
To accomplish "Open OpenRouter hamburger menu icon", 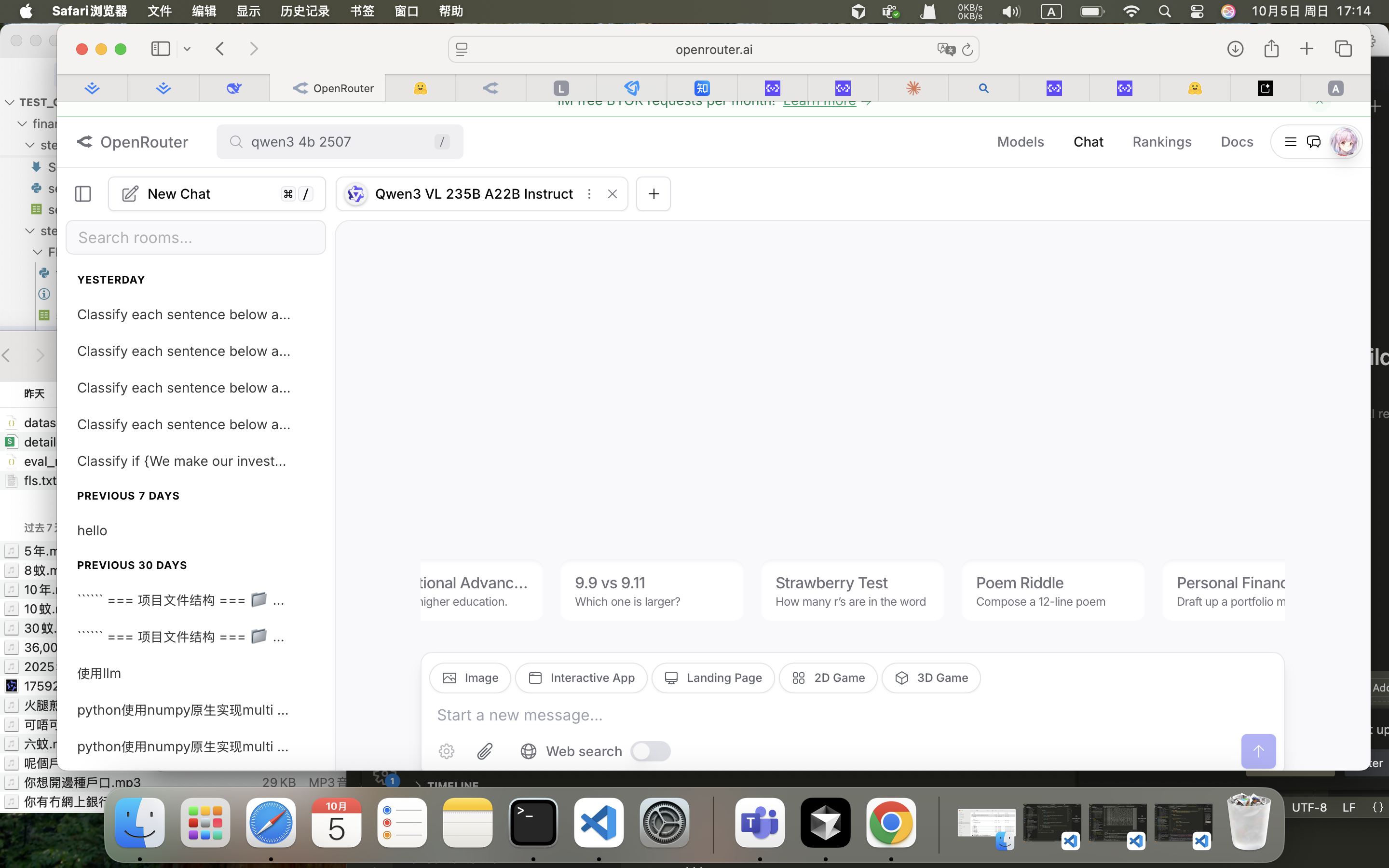I will coord(1290,142).
